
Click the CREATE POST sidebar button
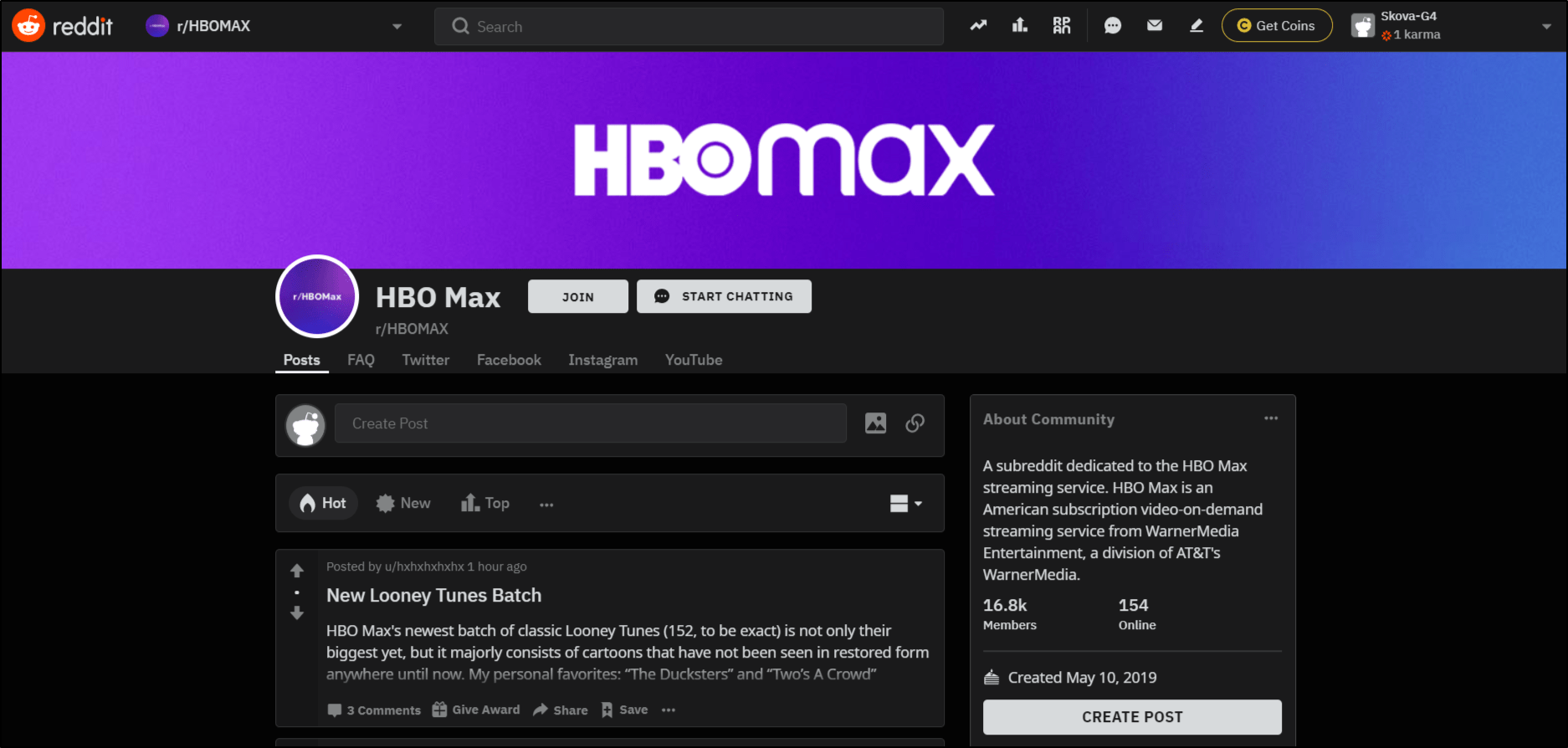[1132, 717]
